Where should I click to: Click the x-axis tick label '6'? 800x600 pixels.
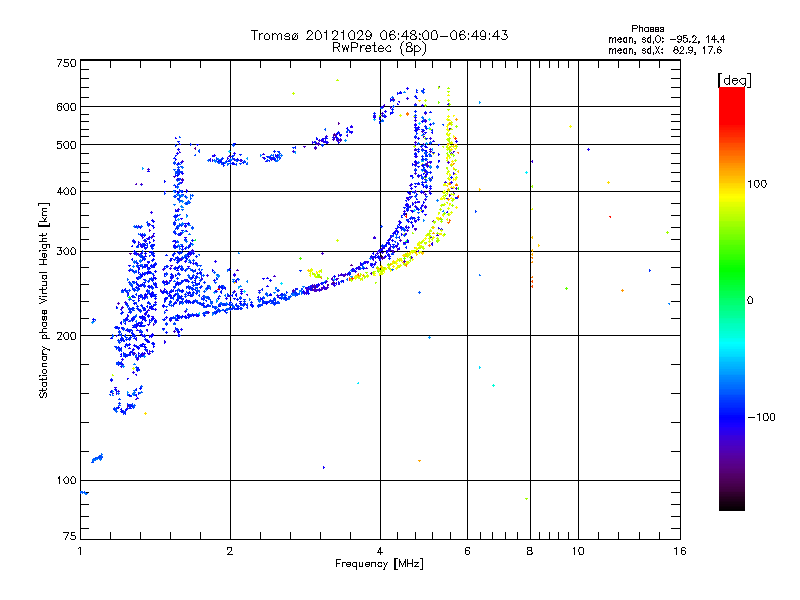tap(467, 551)
